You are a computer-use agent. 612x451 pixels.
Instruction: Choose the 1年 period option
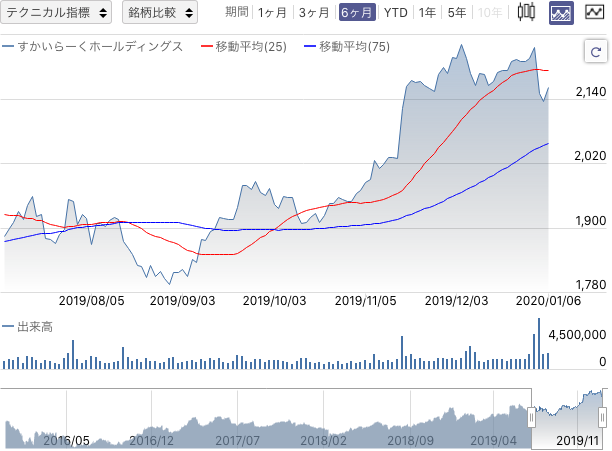[x=427, y=13]
